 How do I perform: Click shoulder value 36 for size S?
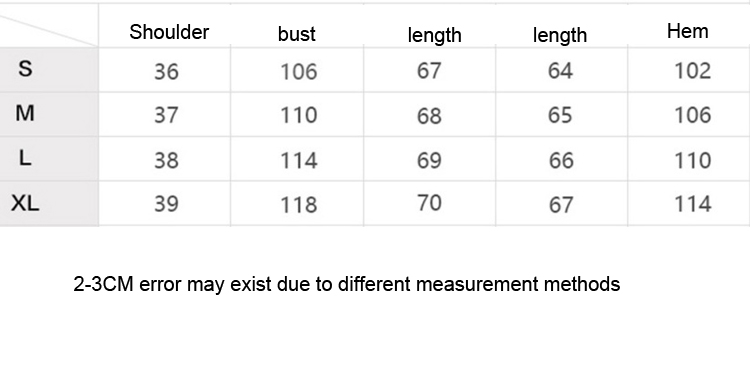(166, 72)
